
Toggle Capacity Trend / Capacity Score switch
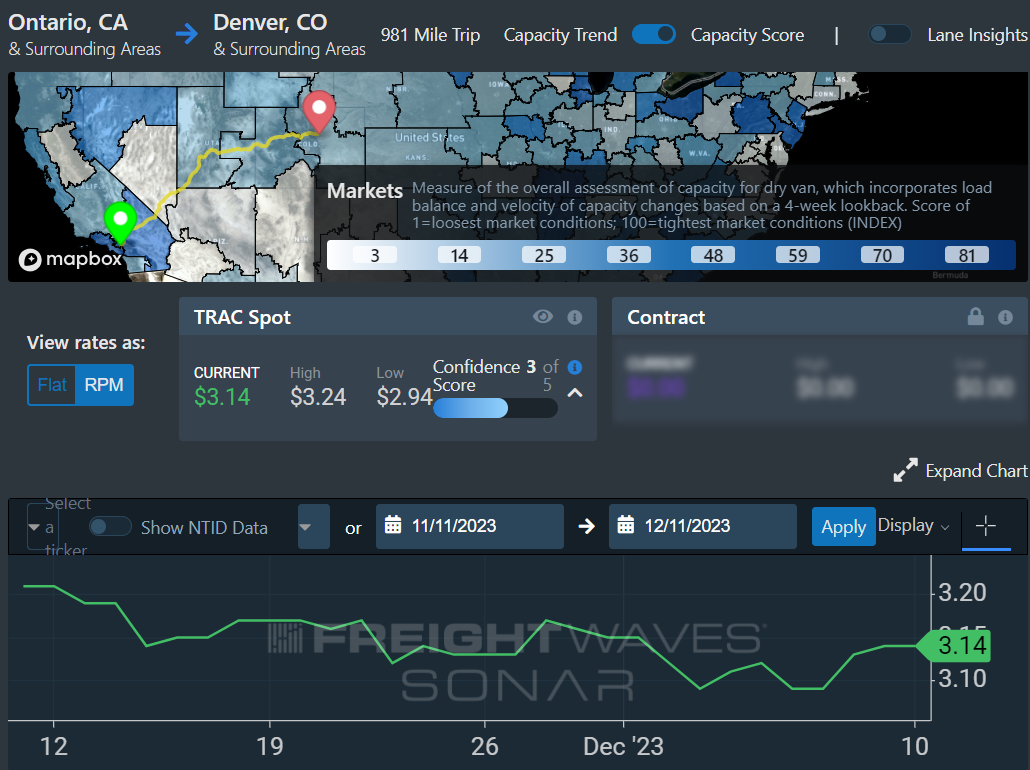coord(654,34)
